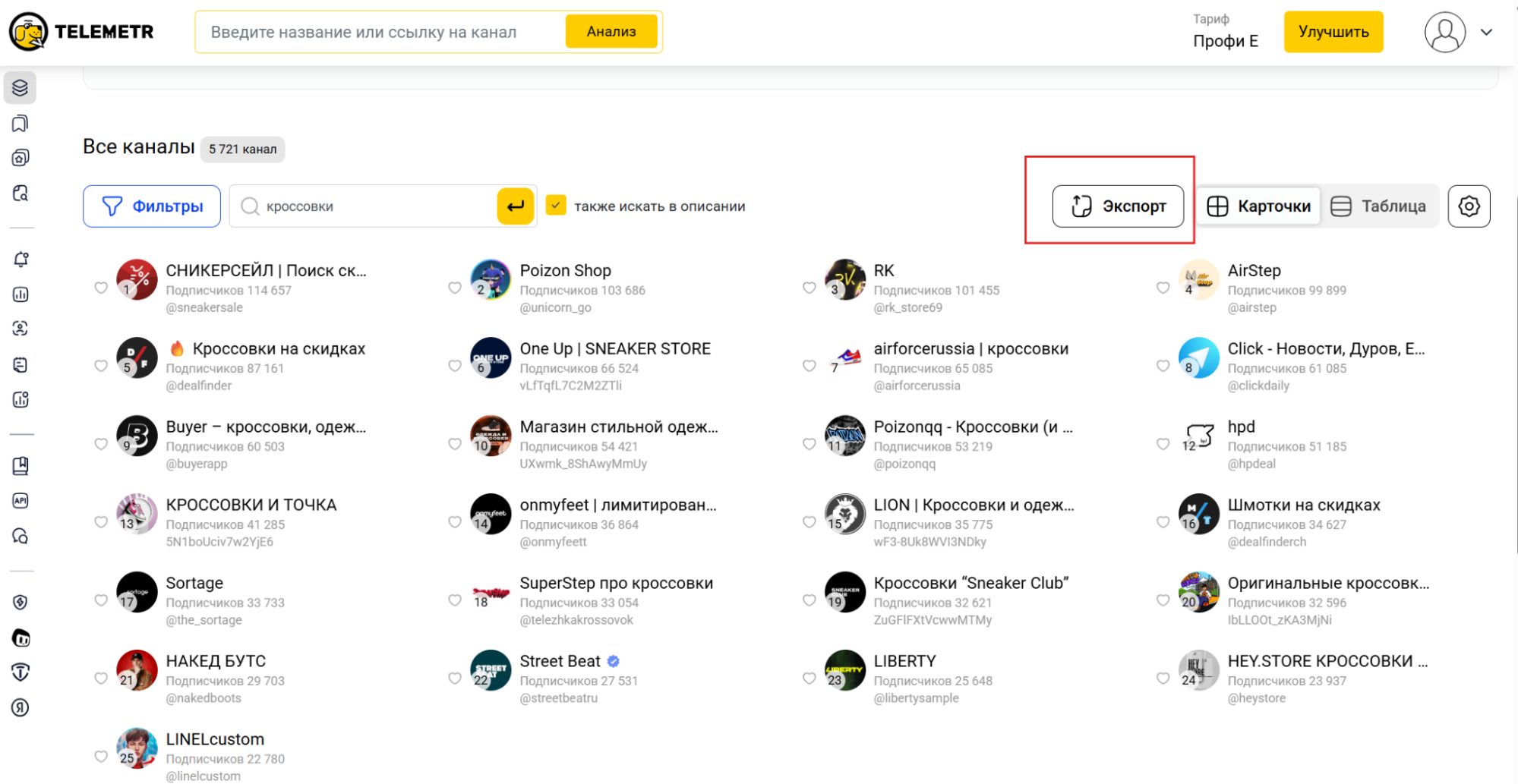Click the open book icon in sidebar

tap(21, 466)
